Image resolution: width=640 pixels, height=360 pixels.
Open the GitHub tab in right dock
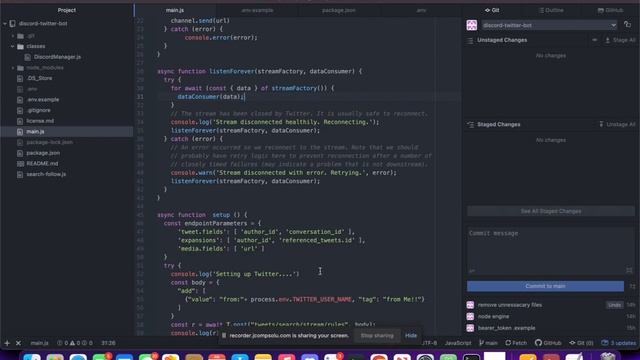click(x=610, y=10)
